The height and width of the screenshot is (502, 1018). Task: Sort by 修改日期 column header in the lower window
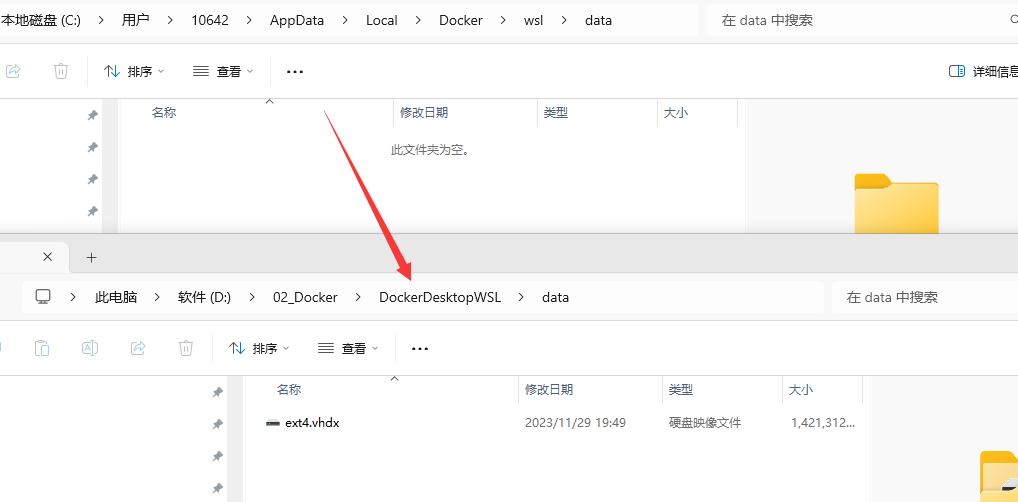click(549, 389)
